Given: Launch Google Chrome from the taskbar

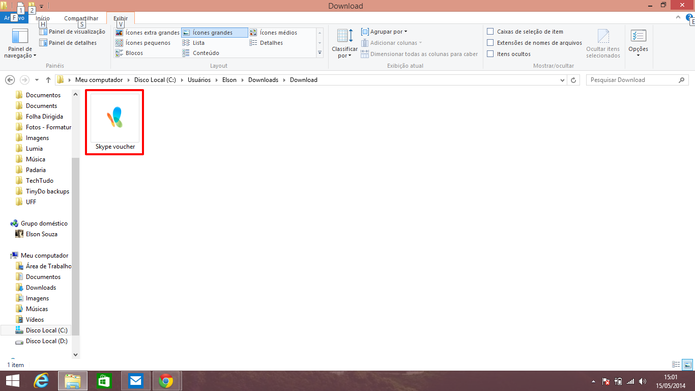Looking at the screenshot, I should coord(166,381).
